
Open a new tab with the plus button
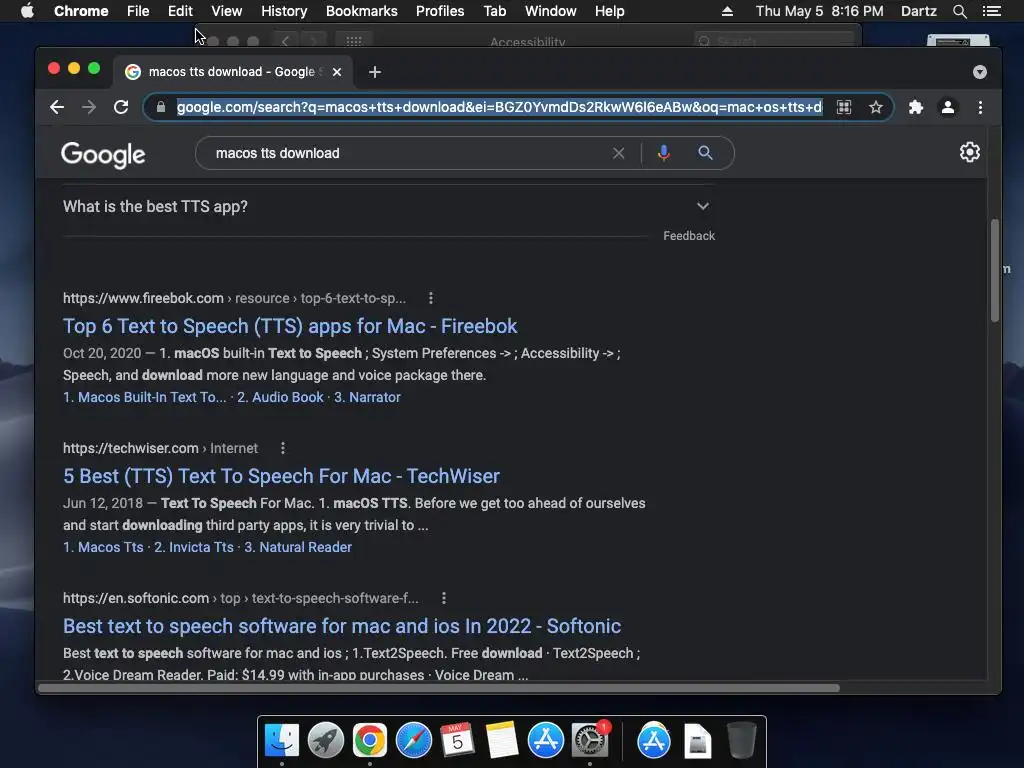tap(375, 72)
